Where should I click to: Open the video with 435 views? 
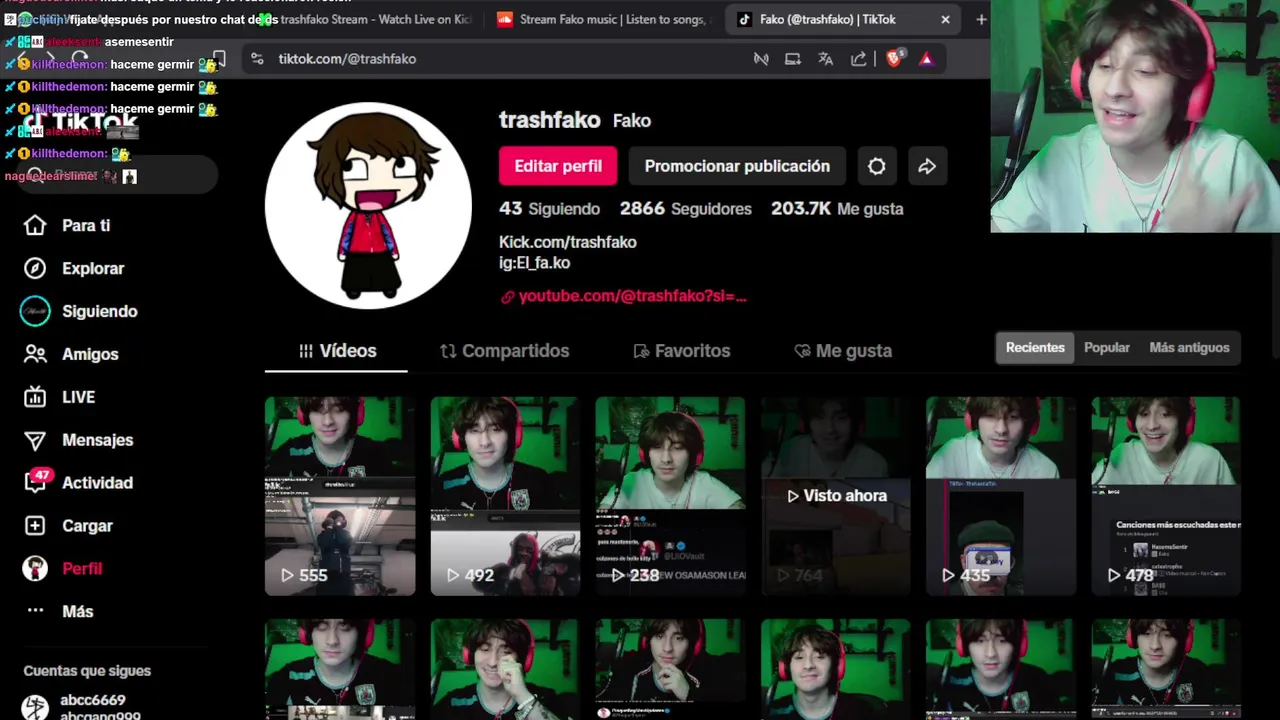click(1001, 496)
